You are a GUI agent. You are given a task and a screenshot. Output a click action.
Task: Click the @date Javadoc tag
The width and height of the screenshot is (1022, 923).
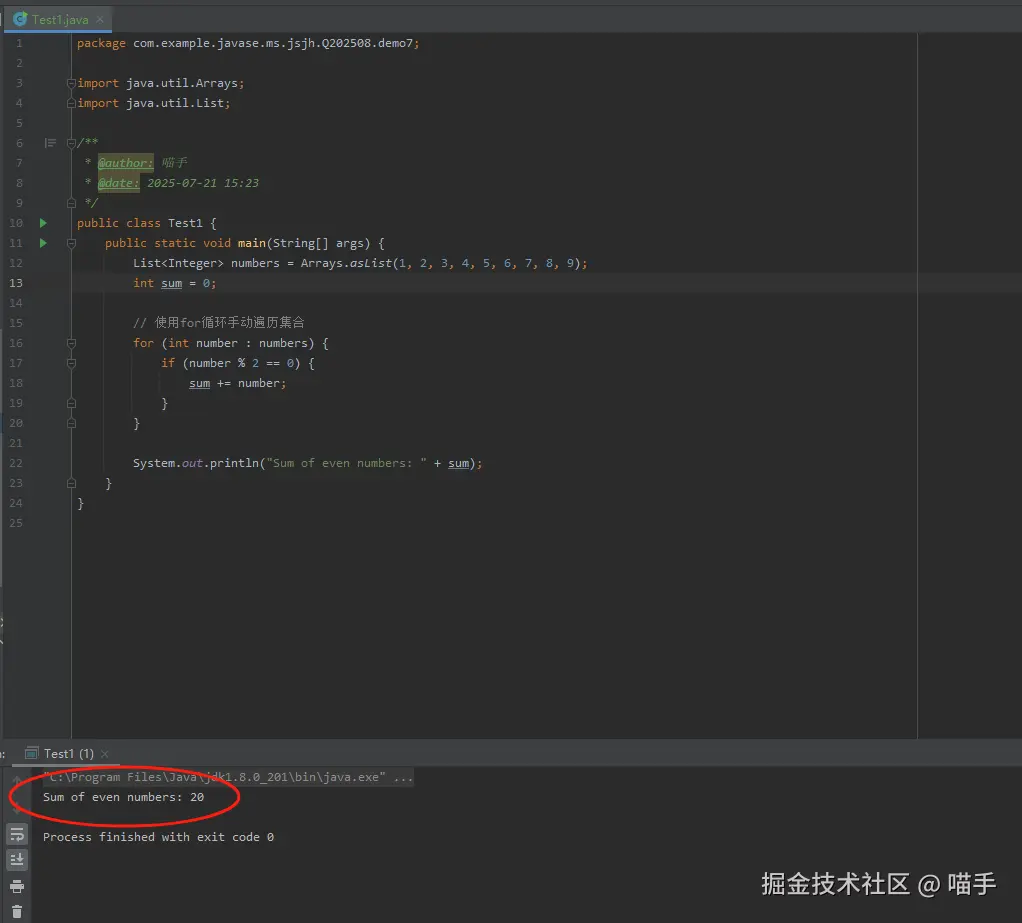[x=119, y=183]
